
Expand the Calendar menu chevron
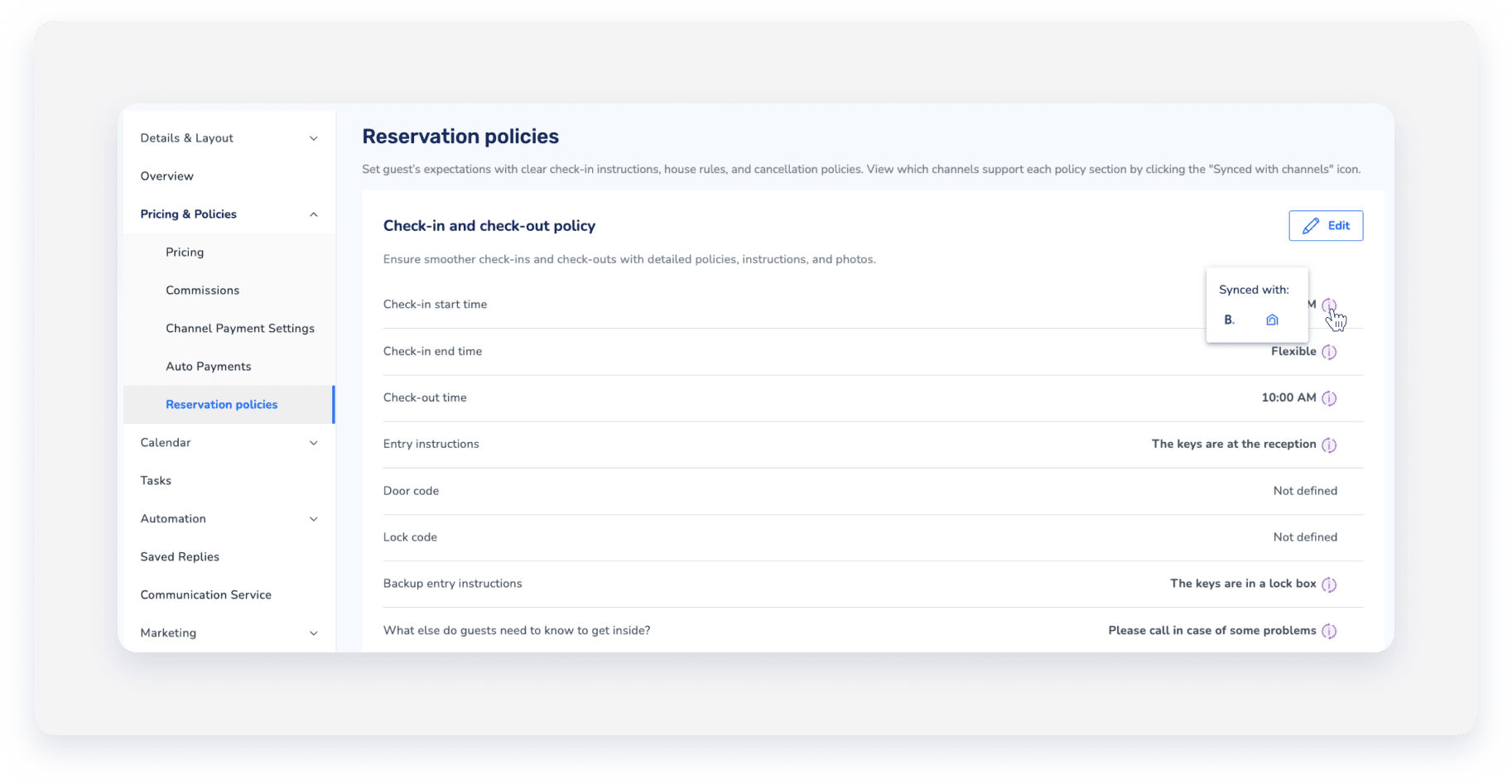pyautogui.click(x=313, y=443)
